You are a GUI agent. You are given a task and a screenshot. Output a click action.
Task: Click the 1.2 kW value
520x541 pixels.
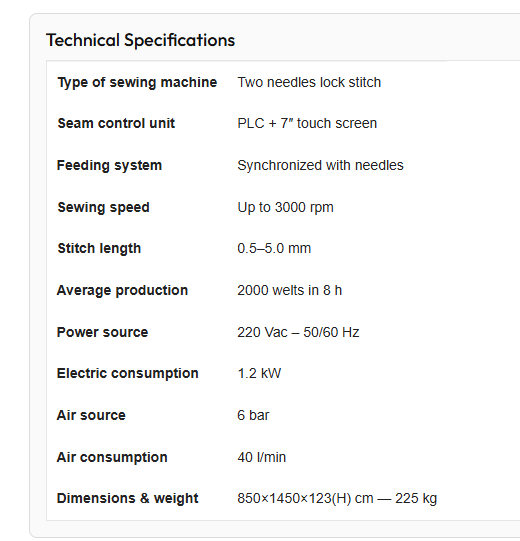click(x=259, y=373)
